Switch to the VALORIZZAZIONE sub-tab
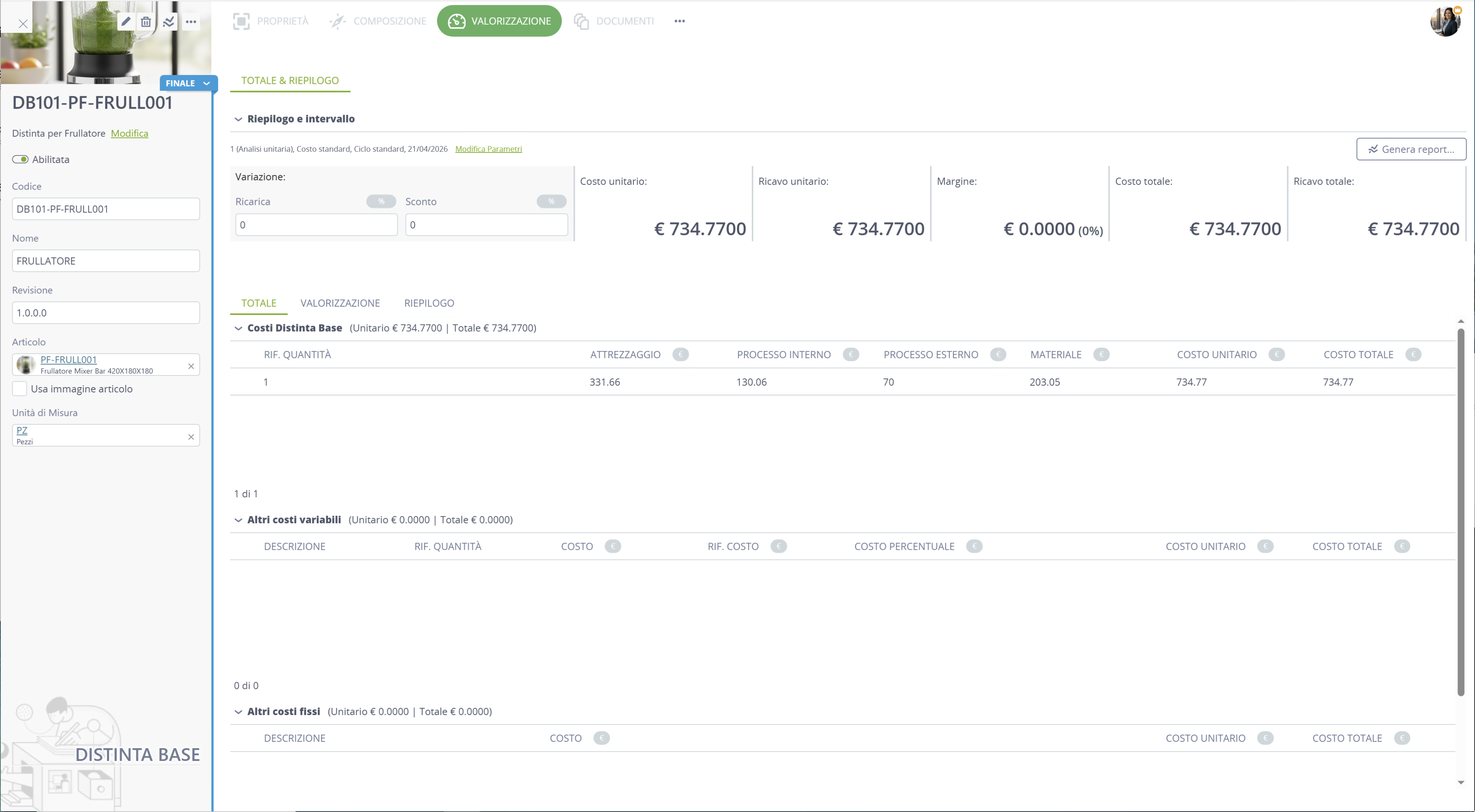The height and width of the screenshot is (812, 1475). pyautogui.click(x=340, y=303)
